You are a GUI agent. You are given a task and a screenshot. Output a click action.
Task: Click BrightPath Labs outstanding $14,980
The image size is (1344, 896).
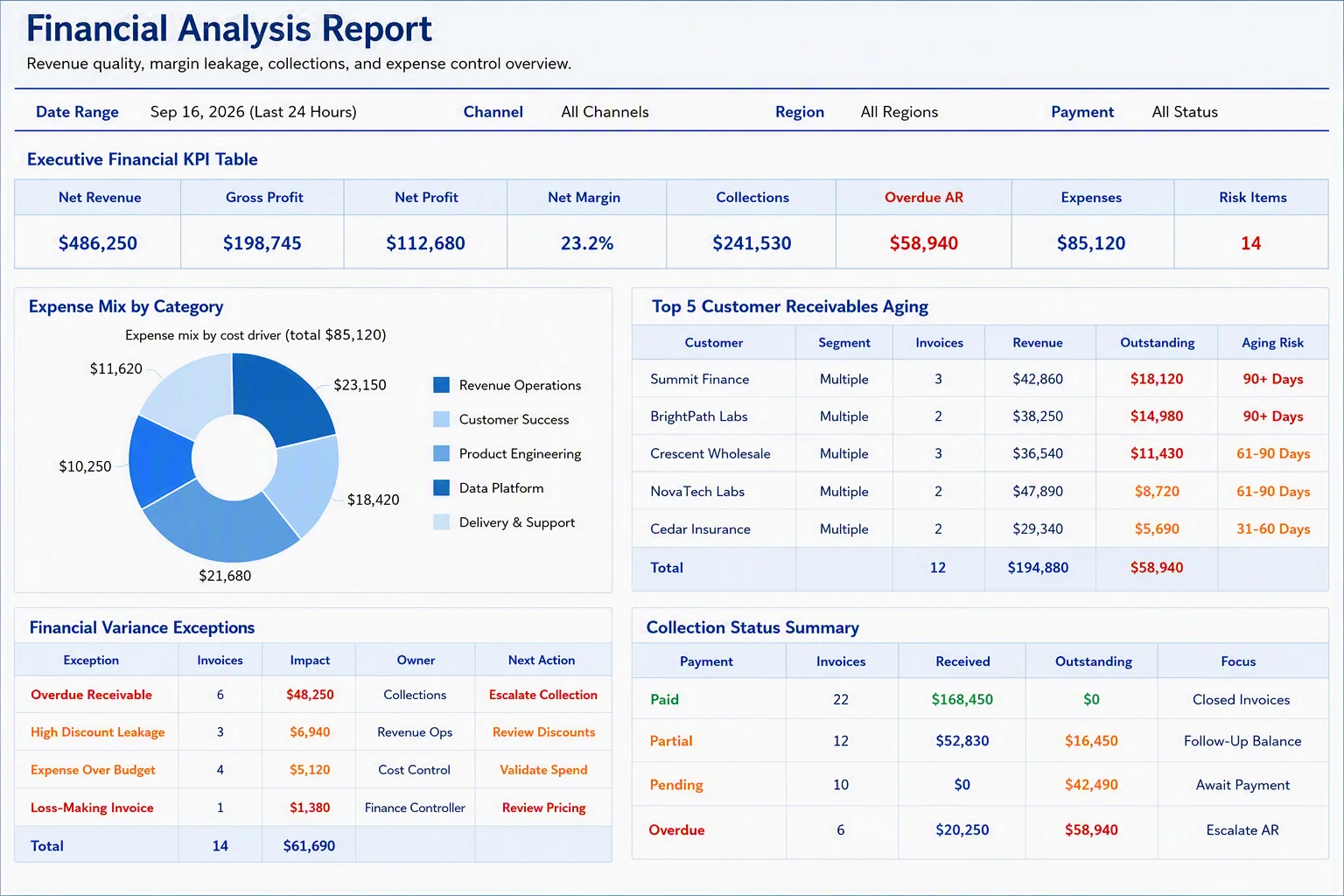click(1157, 416)
